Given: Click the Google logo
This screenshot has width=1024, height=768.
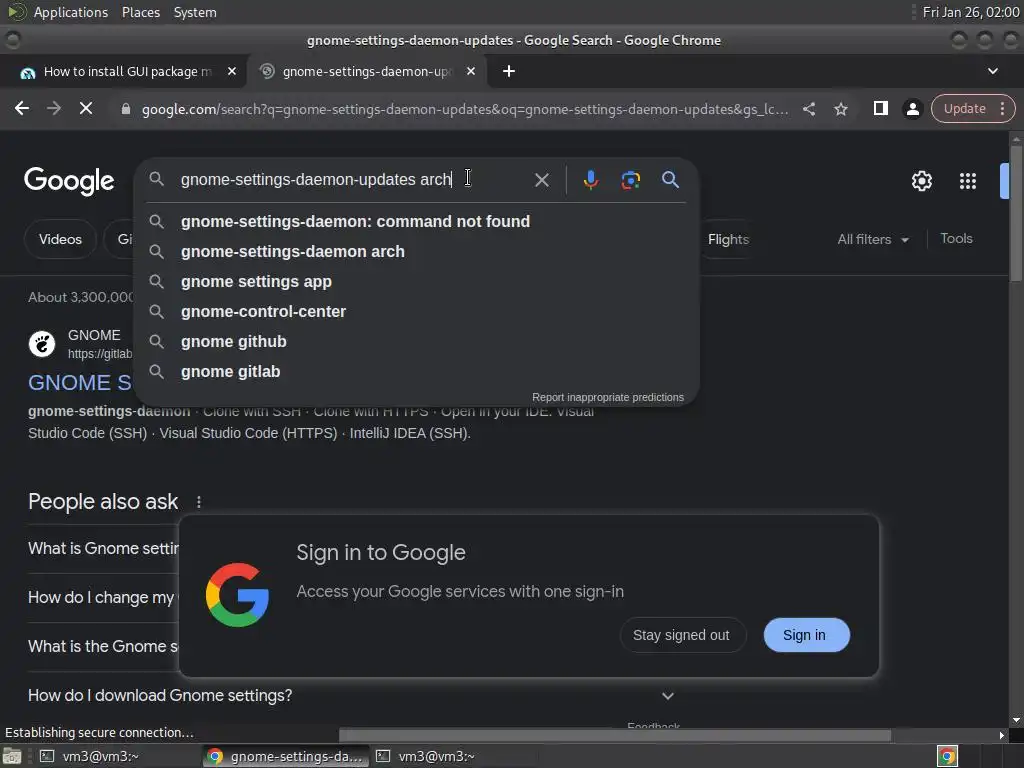Looking at the screenshot, I should [x=69, y=181].
